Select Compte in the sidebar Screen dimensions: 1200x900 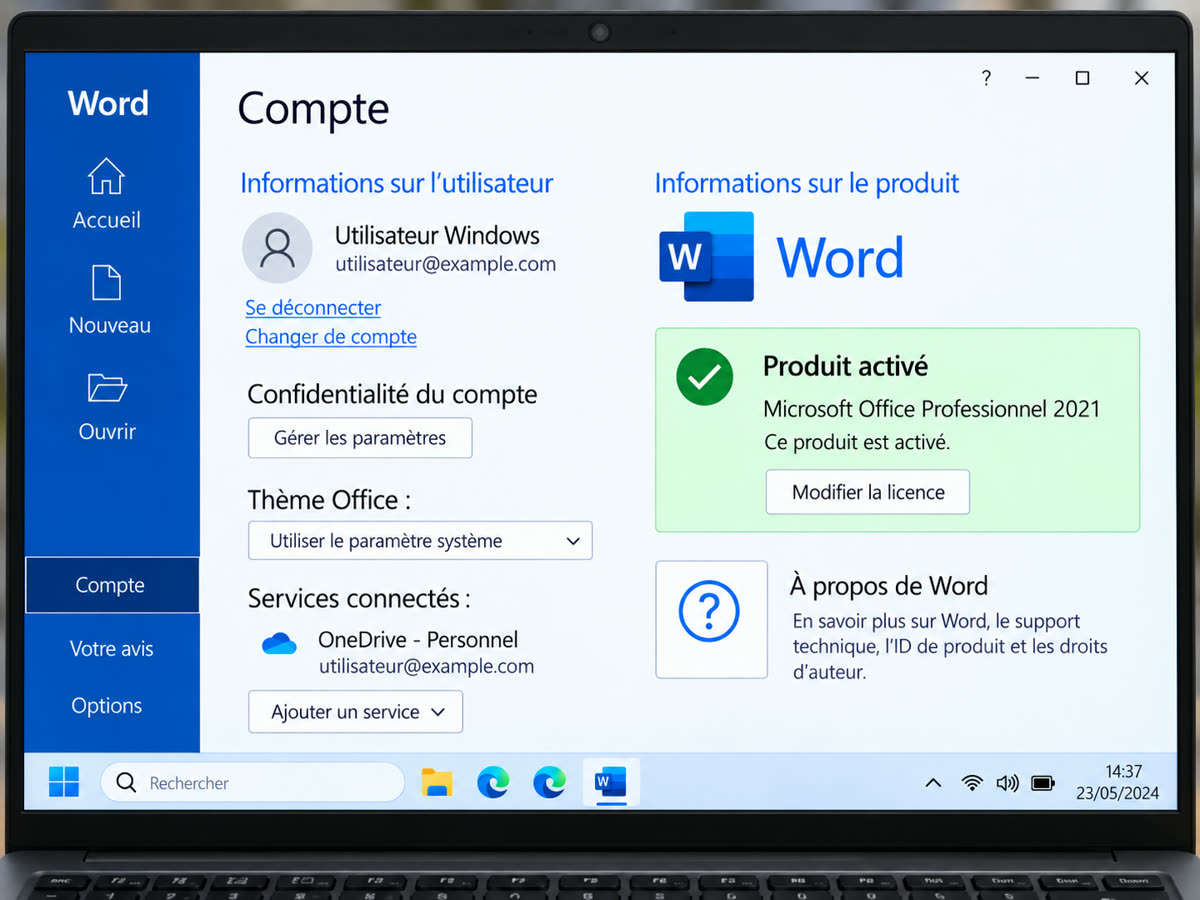coord(112,585)
